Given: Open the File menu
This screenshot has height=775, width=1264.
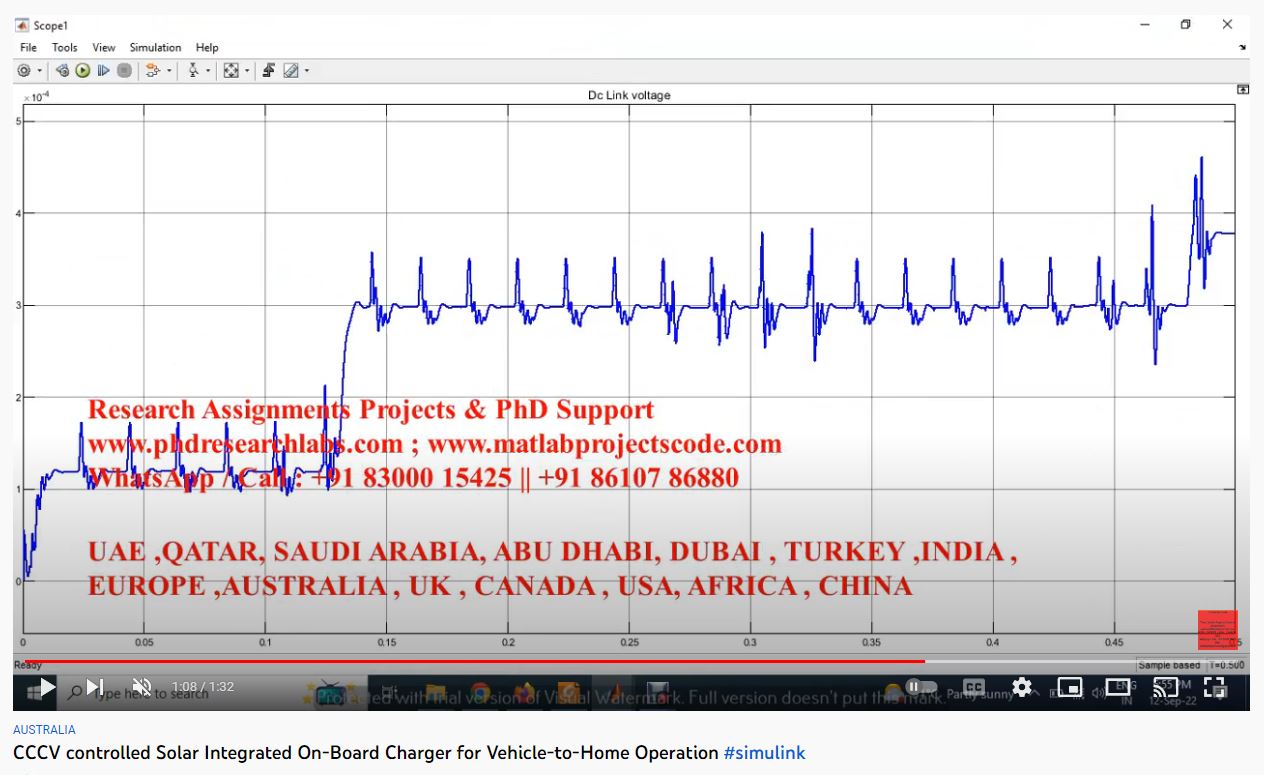Looking at the screenshot, I should tap(28, 47).
